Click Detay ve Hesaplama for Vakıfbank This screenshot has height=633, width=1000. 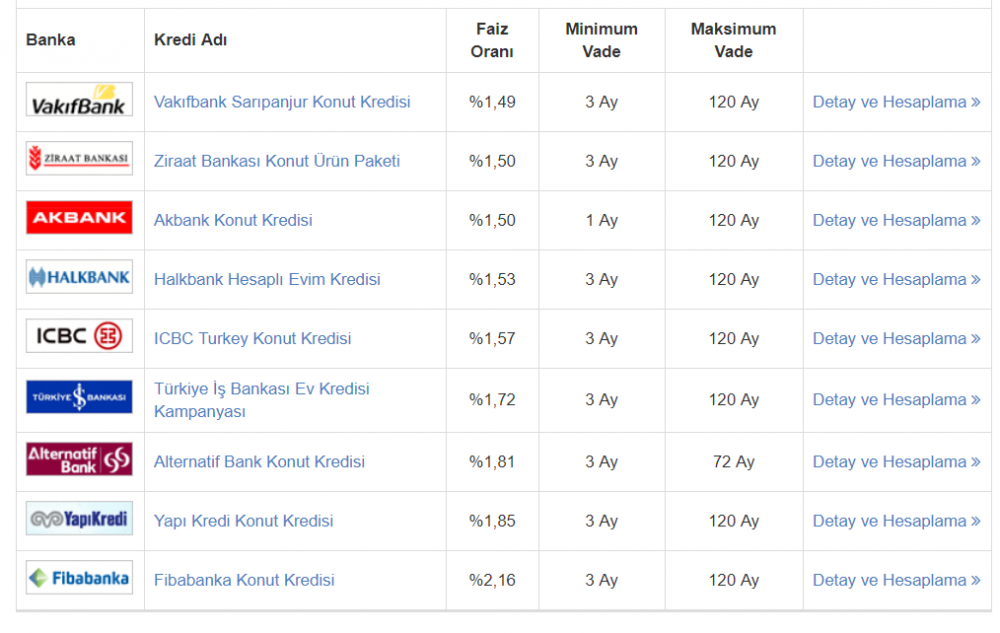pos(896,102)
